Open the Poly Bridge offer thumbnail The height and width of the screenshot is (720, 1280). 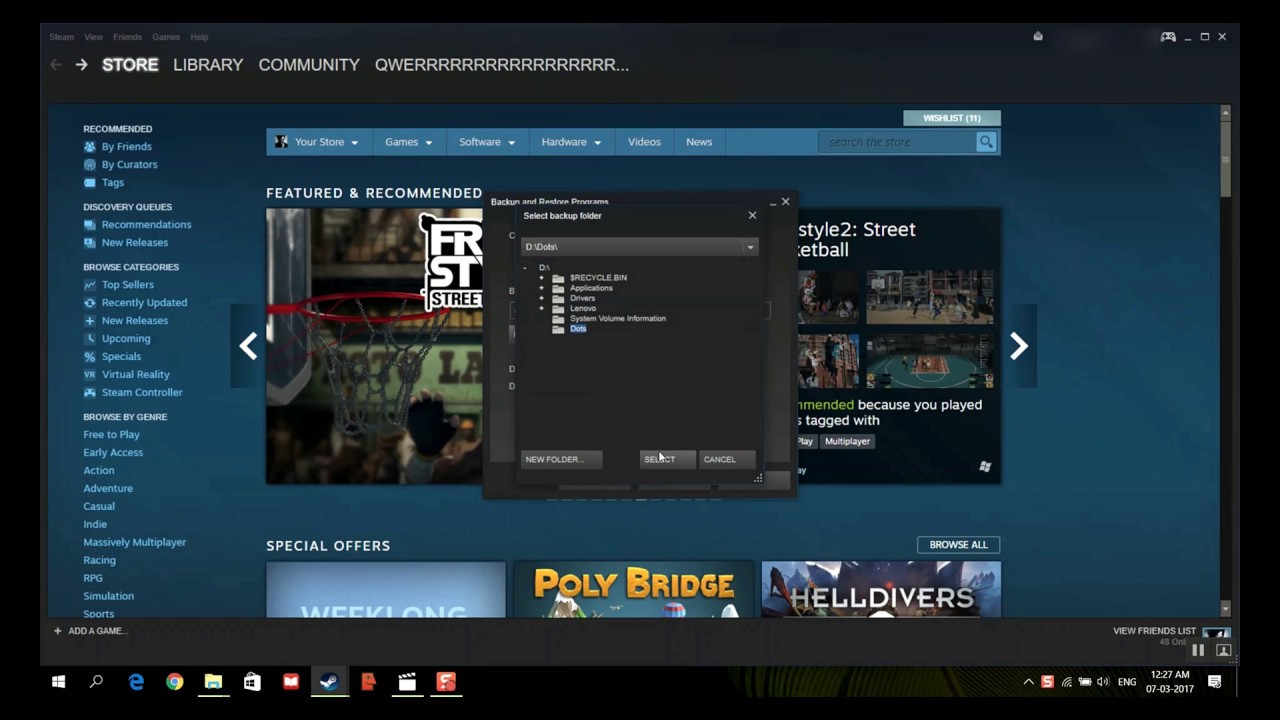click(633, 589)
